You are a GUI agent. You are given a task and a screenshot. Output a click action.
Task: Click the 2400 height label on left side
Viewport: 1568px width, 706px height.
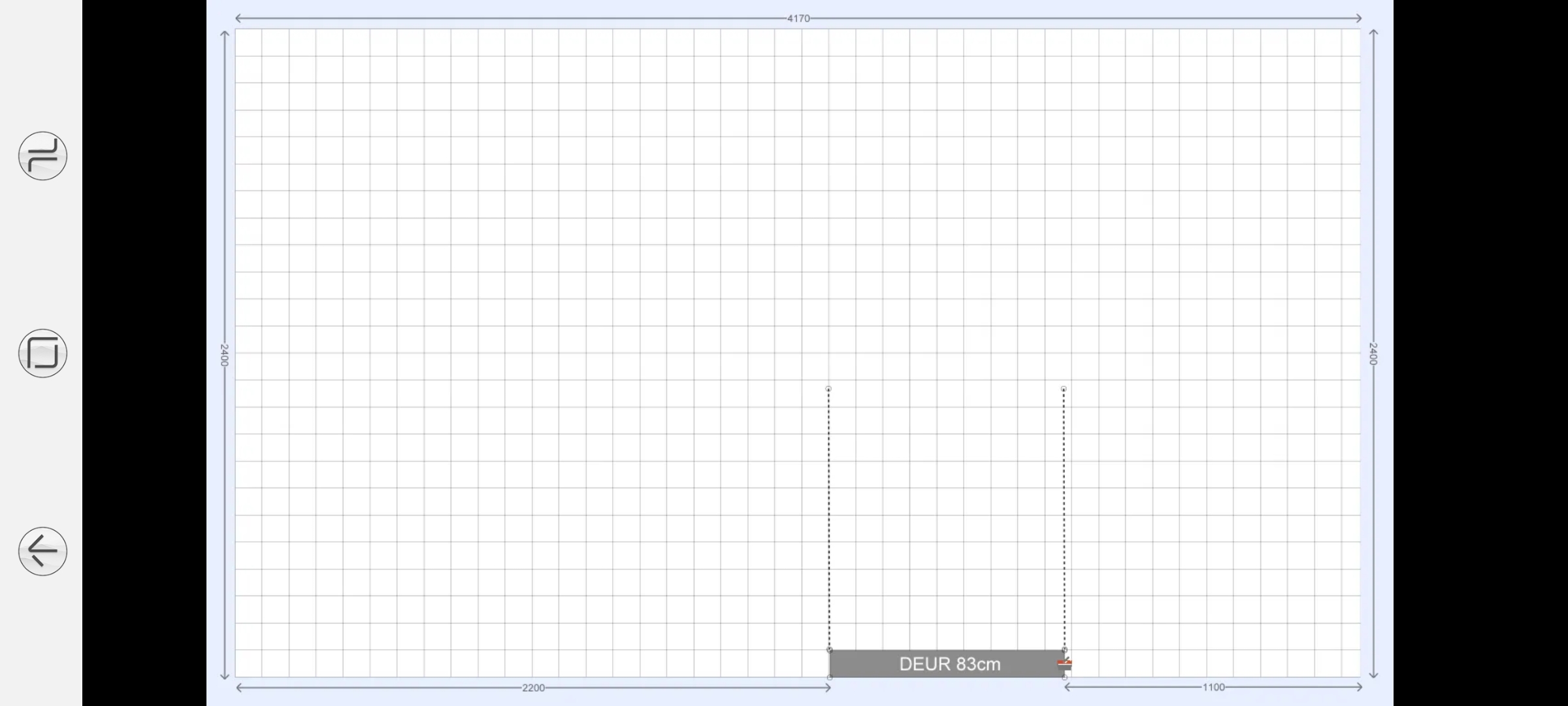pyautogui.click(x=224, y=355)
